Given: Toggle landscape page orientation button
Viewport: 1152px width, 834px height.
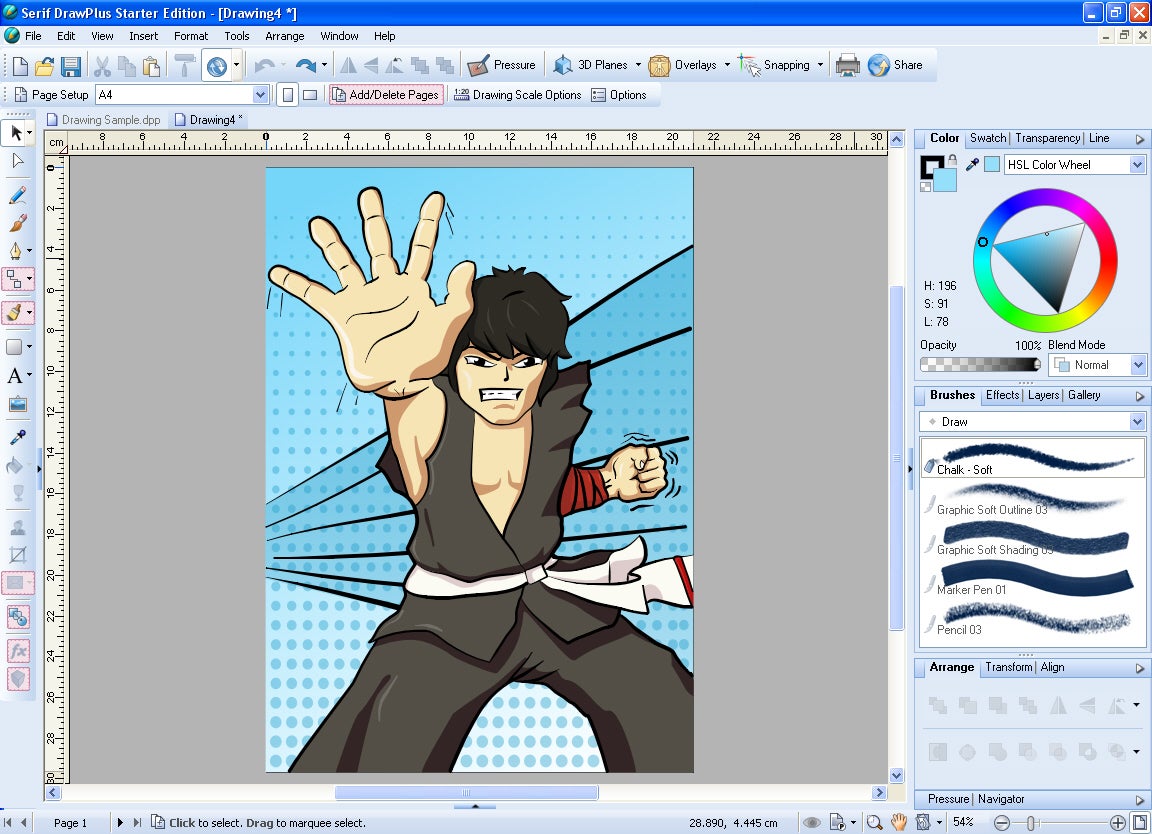Looking at the screenshot, I should [x=310, y=95].
